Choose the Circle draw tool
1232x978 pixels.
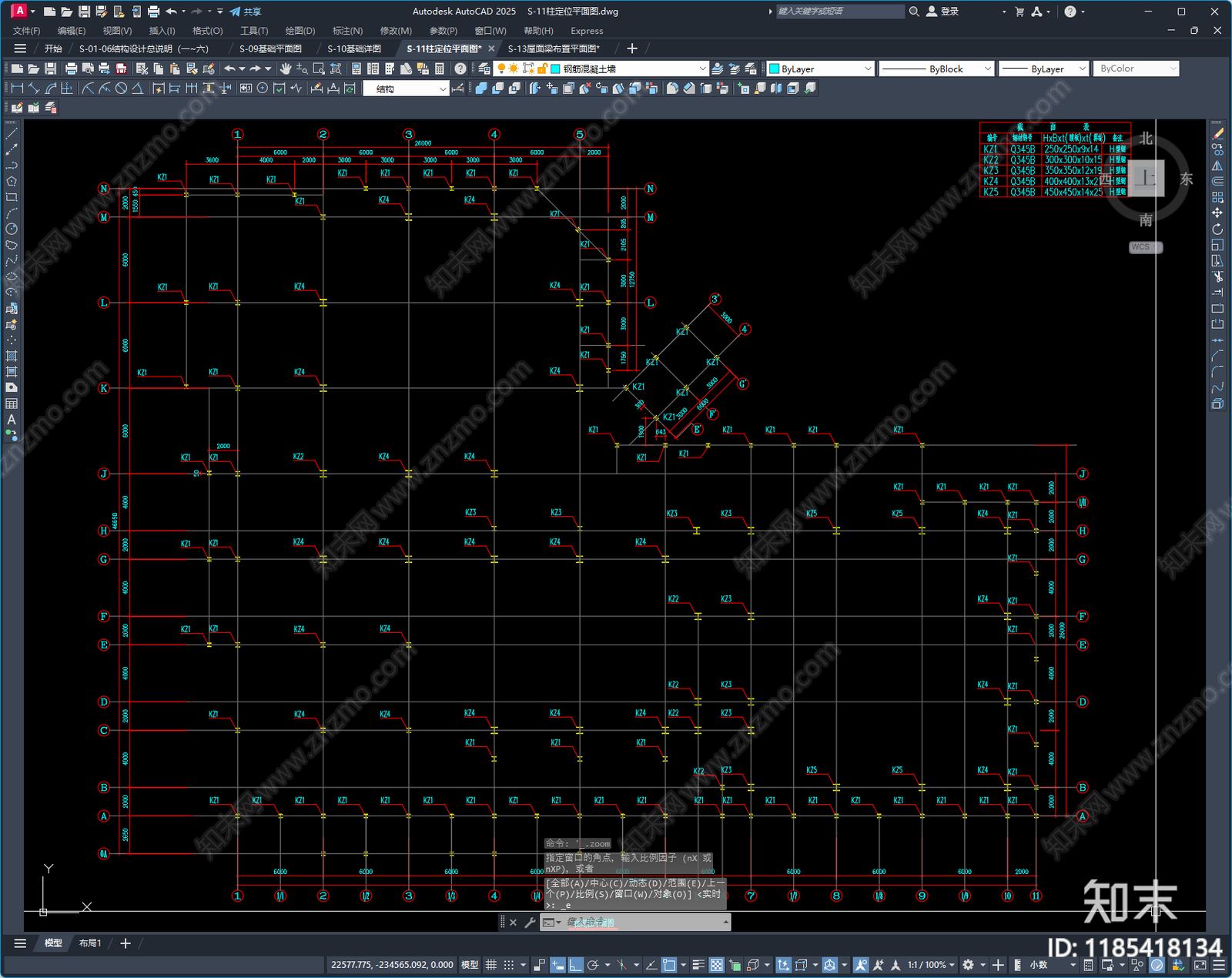tap(12, 229)
